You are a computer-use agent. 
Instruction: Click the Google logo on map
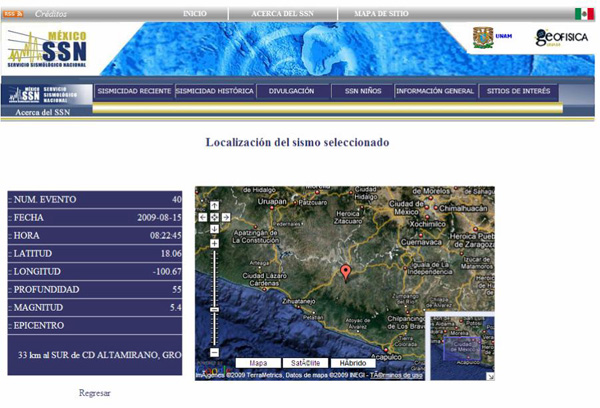tap(212, 370)
